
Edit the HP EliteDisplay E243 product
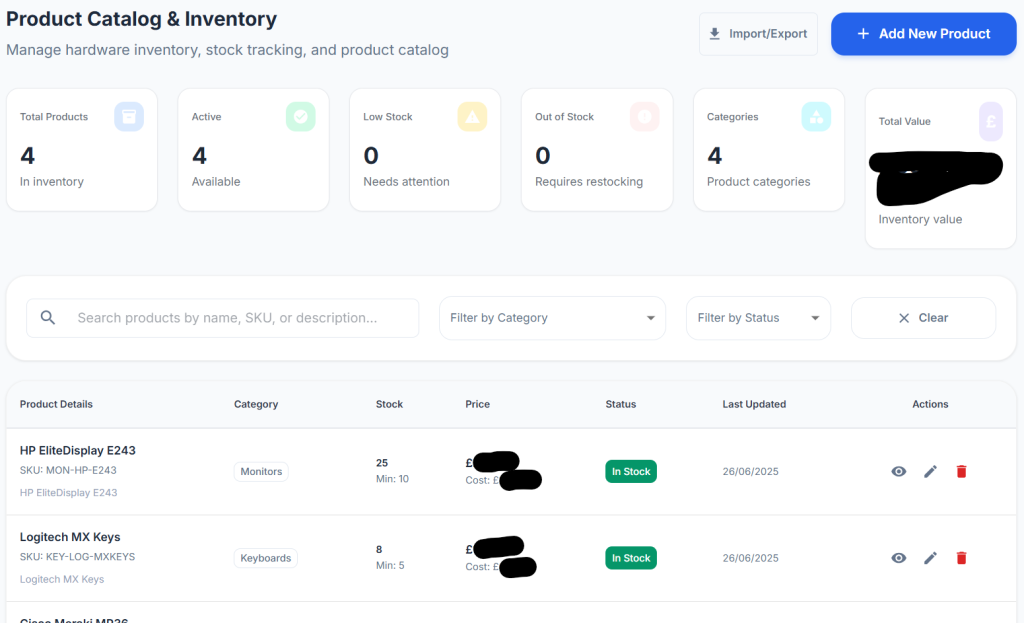[931, 471]
